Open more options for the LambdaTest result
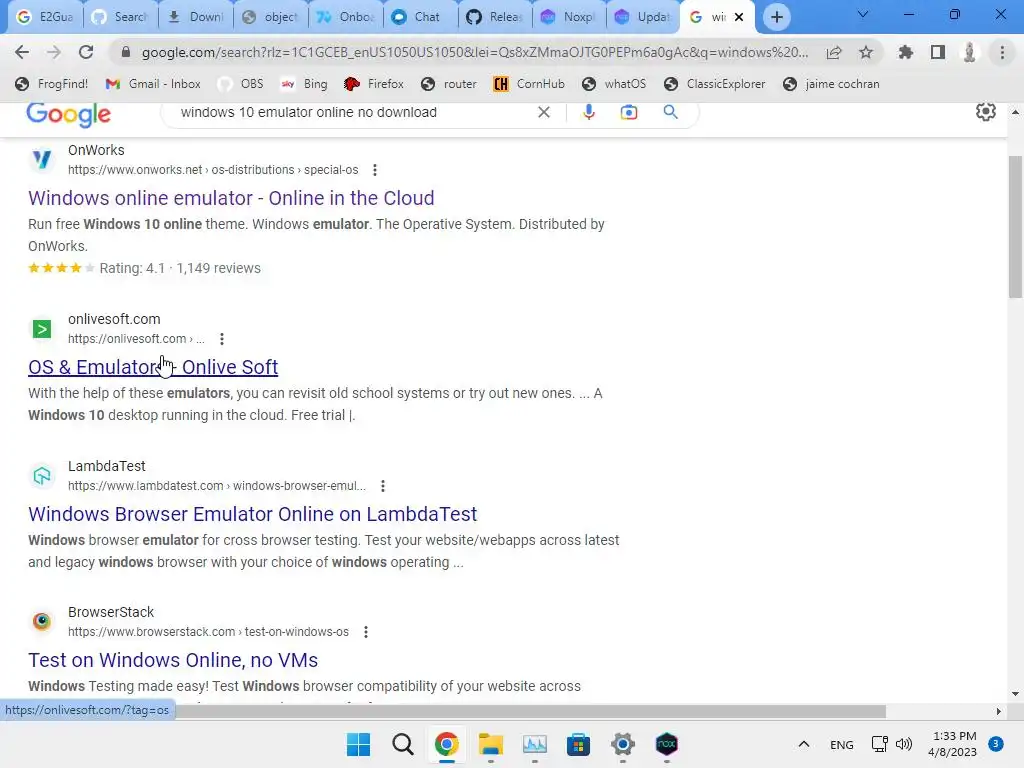The height and width of the screenshot is (768, 1024). tap(383, 486)
